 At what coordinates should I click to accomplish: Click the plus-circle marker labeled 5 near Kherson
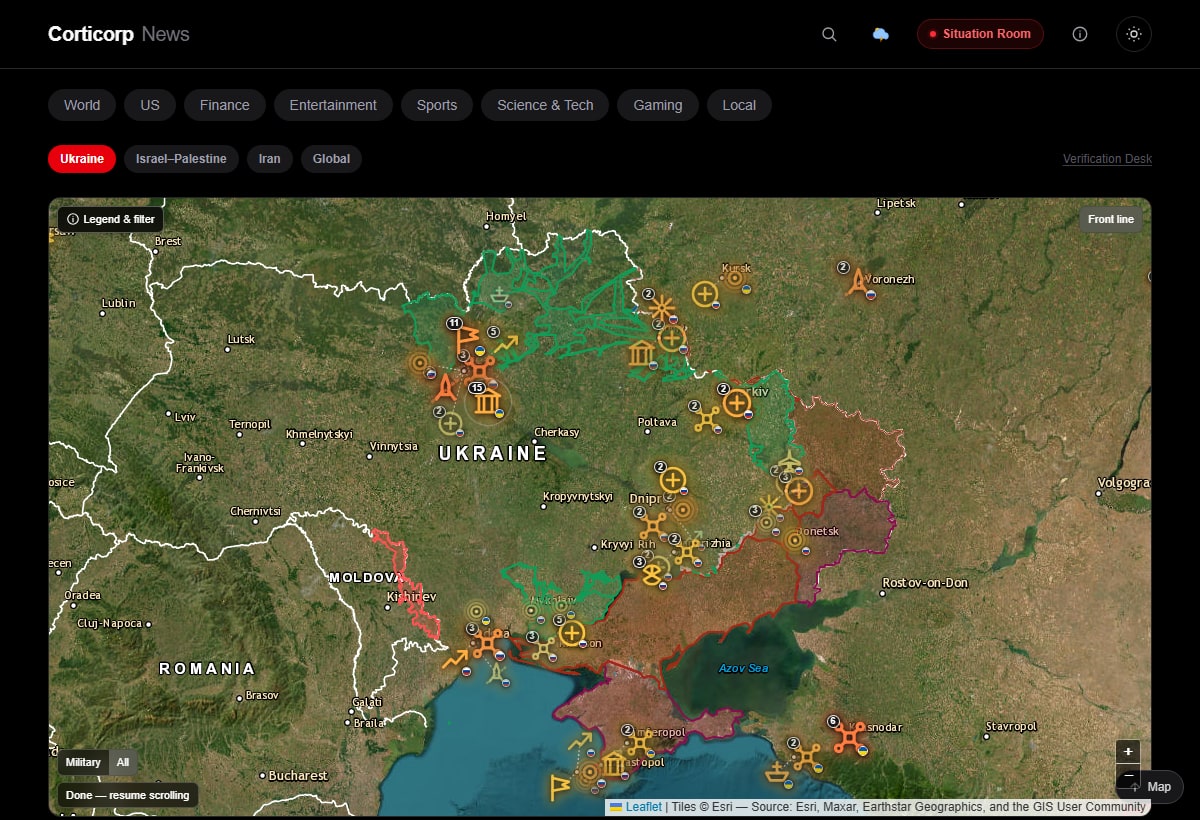(x=572, y=633)
